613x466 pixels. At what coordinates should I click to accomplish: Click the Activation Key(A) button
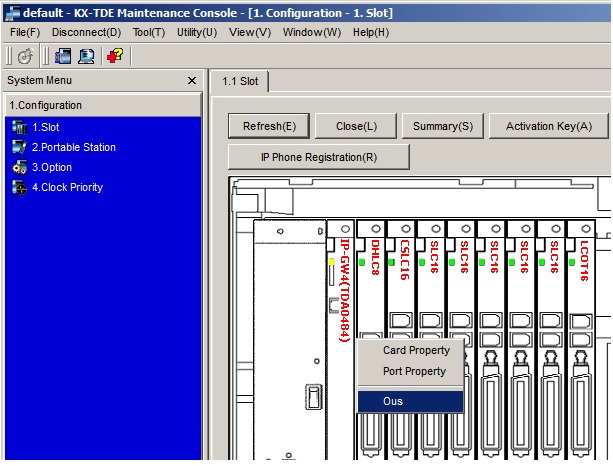click(x=549, y=126)
